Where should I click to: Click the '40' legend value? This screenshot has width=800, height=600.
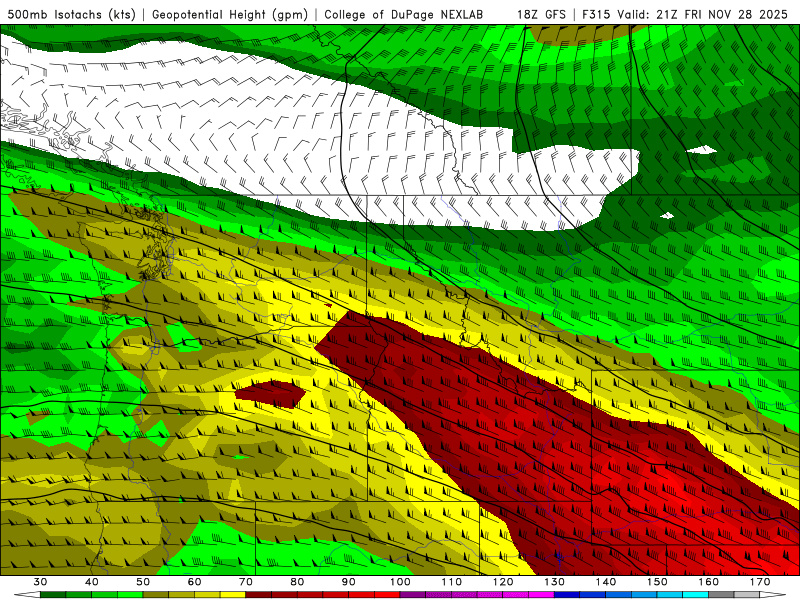(92, 582)
